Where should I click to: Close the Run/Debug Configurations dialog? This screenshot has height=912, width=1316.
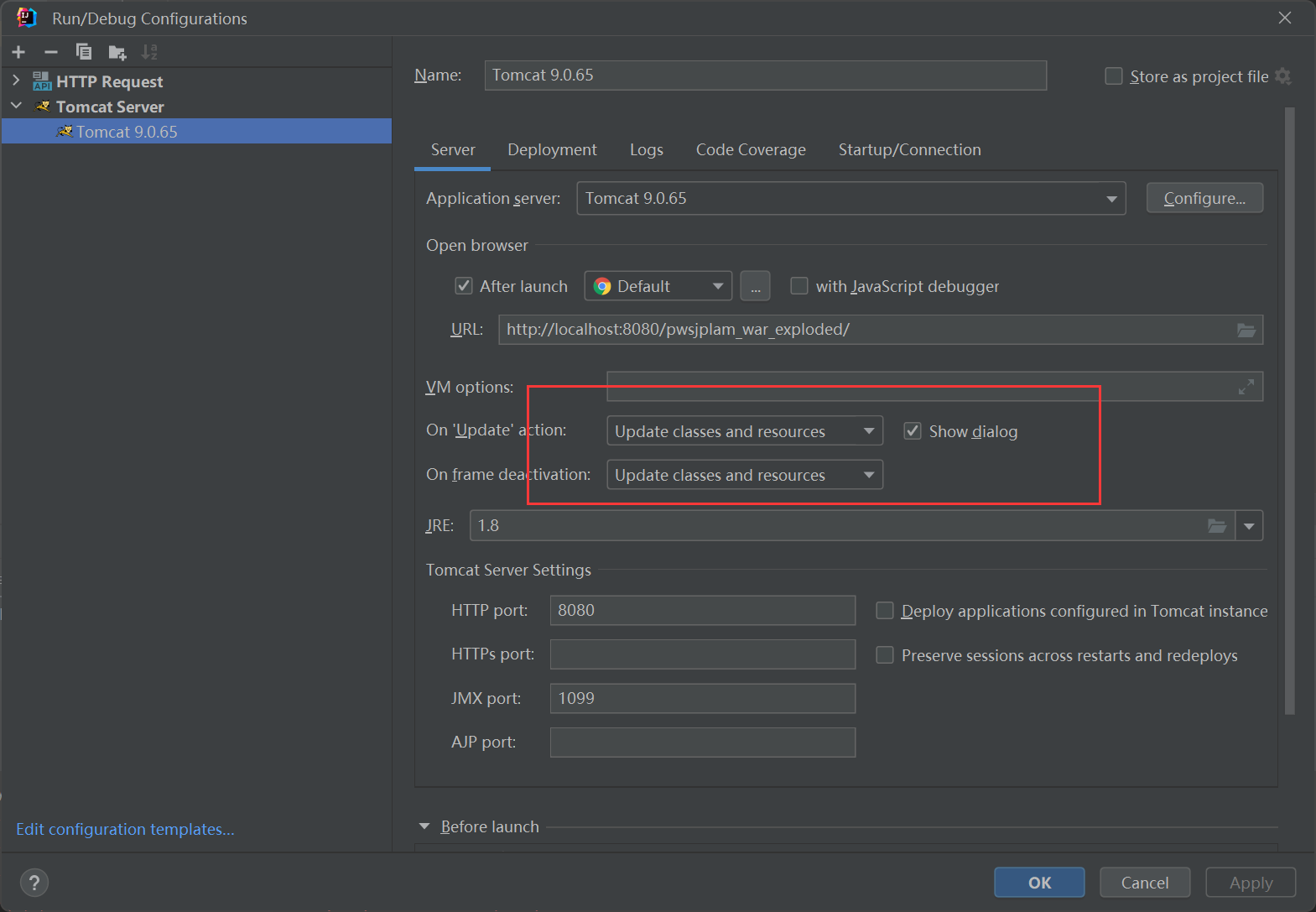tap(1284, 18)
